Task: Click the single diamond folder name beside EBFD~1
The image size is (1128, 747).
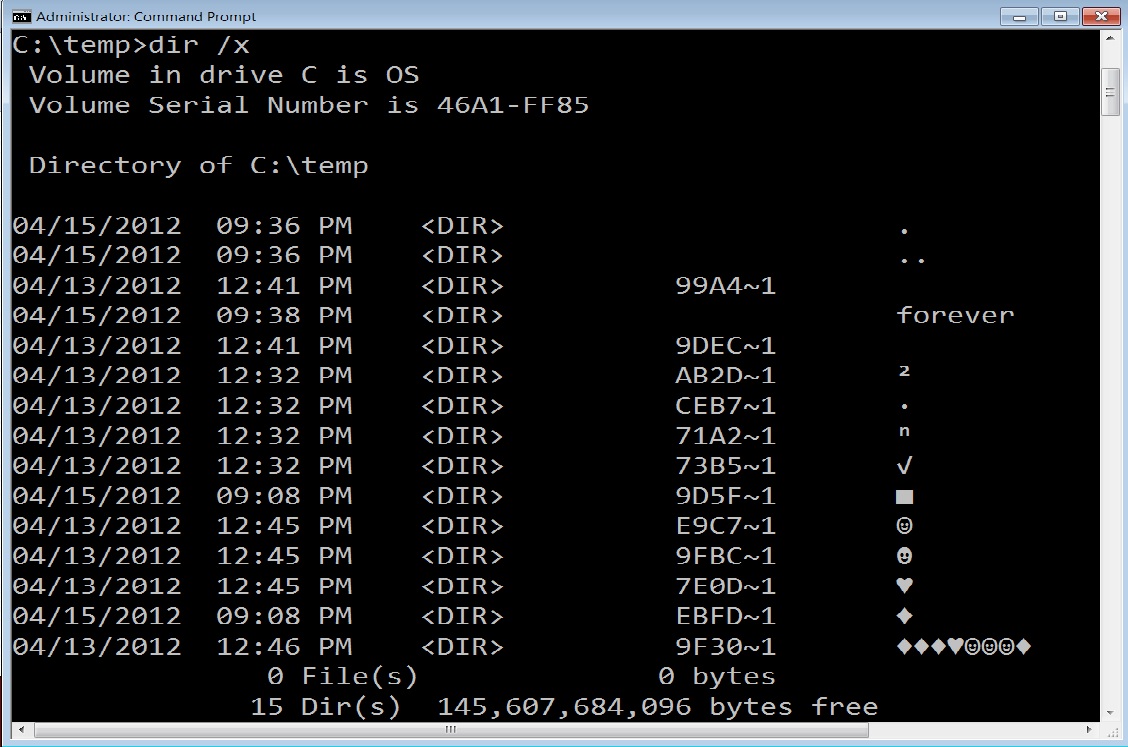Action: [x=905, y=616]
